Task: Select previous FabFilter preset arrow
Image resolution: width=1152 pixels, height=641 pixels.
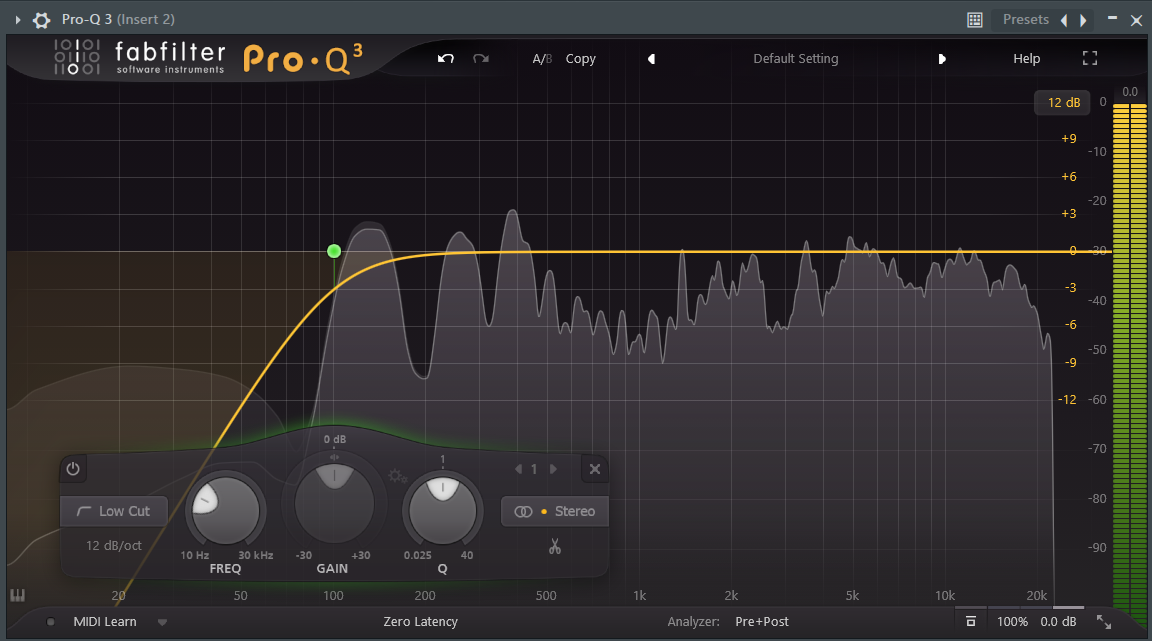Action: pos(651,59)
